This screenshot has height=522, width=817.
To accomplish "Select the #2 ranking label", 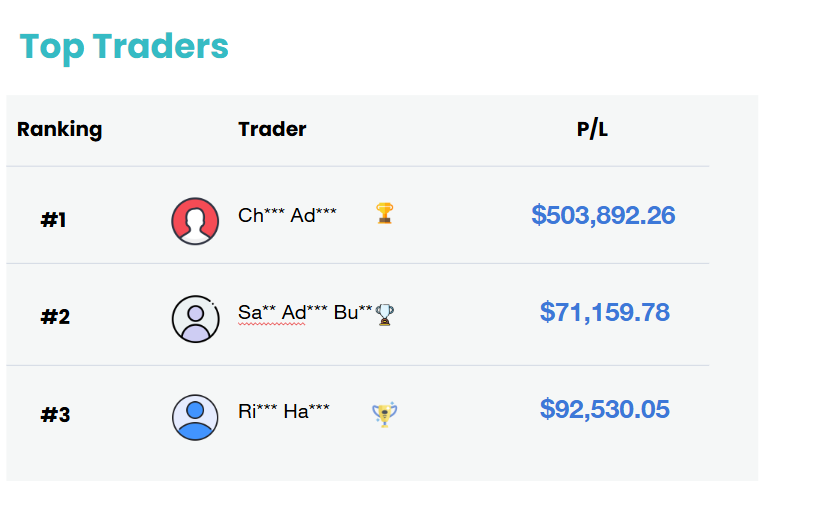I will 55,317.
